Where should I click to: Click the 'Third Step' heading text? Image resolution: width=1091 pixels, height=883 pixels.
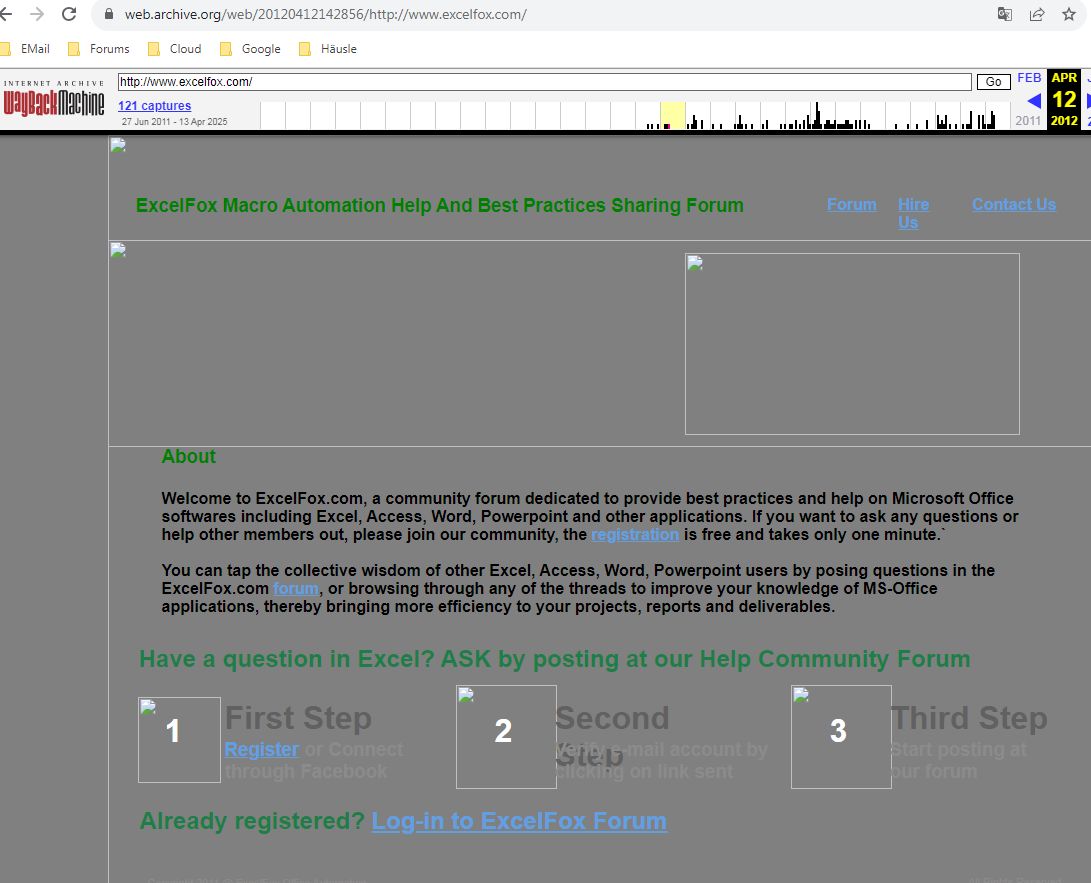coord(969,718)
